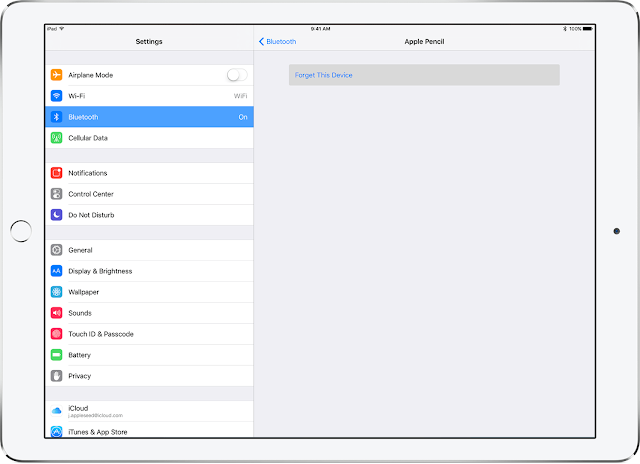
Task: Tap the Control Center gray icon
Action: (56, 194)
